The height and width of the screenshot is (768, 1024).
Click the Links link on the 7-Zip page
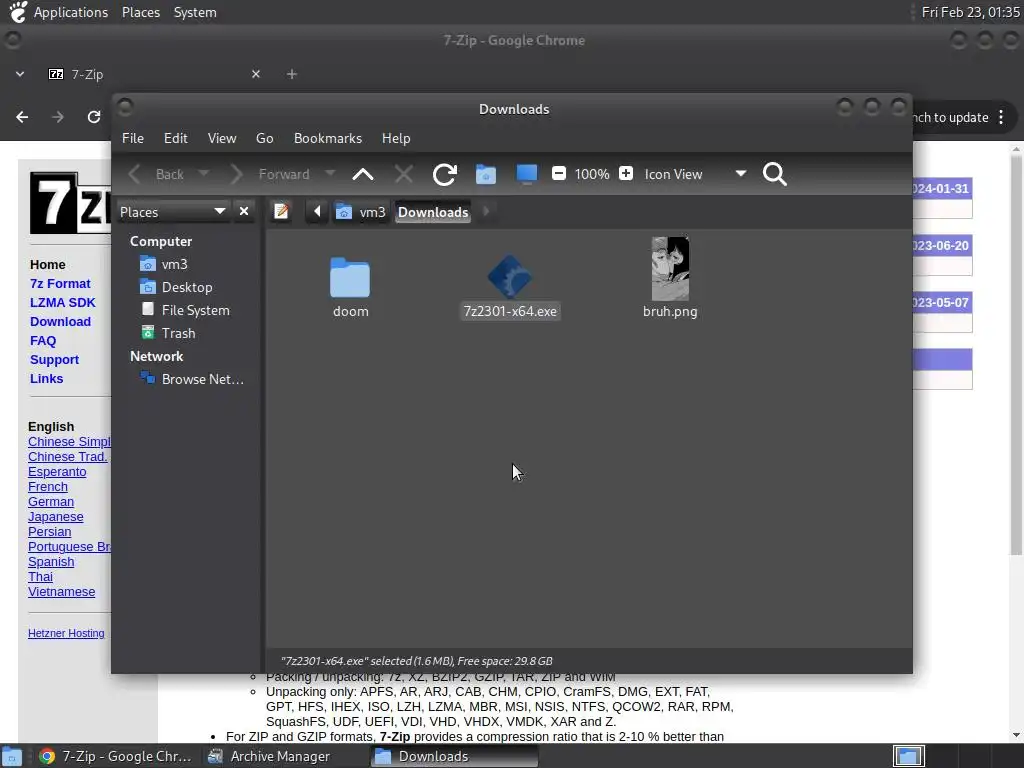[x=46, y=378]
